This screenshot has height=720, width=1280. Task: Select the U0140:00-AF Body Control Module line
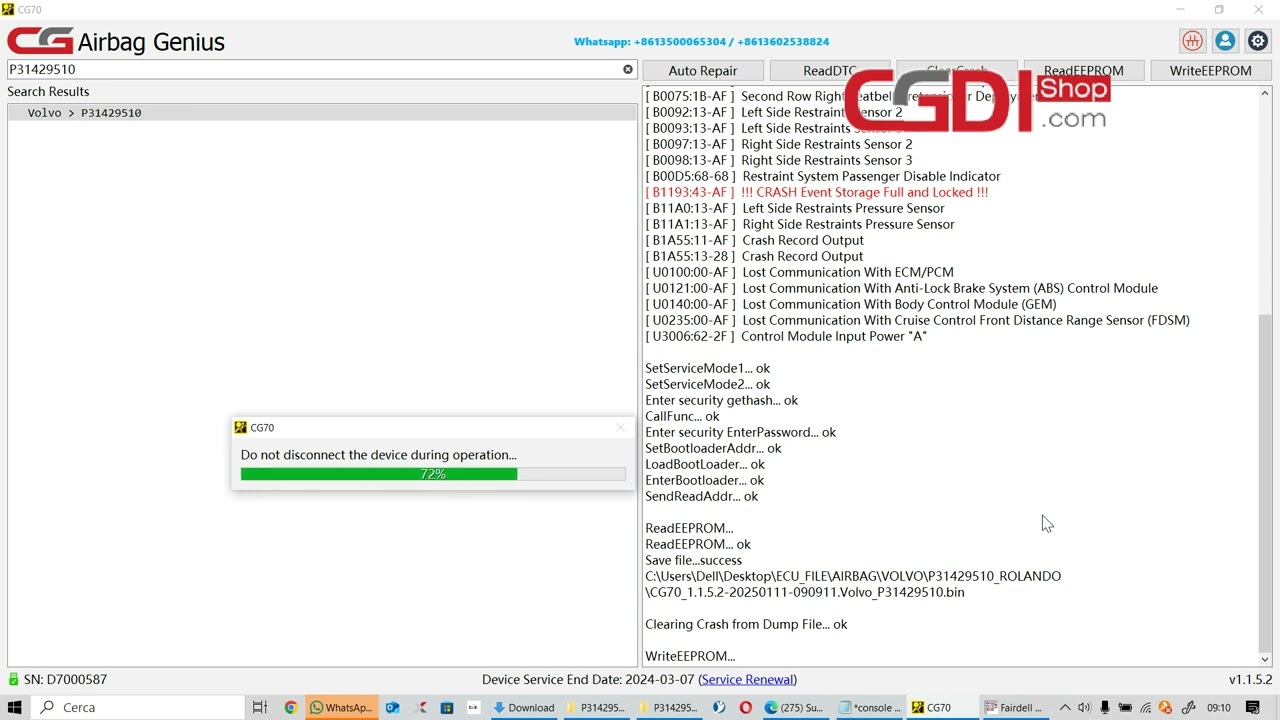tap(851, 304)
